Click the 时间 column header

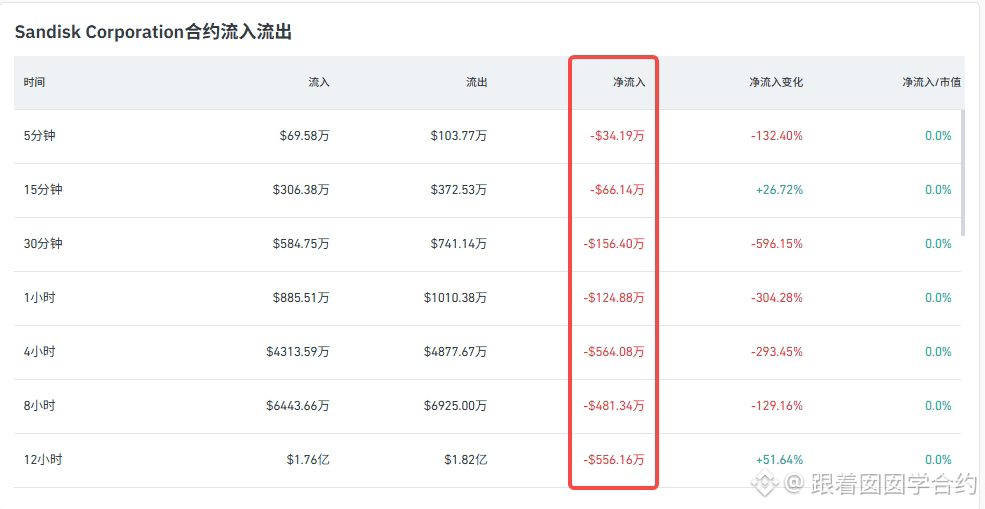pos(35,82)
